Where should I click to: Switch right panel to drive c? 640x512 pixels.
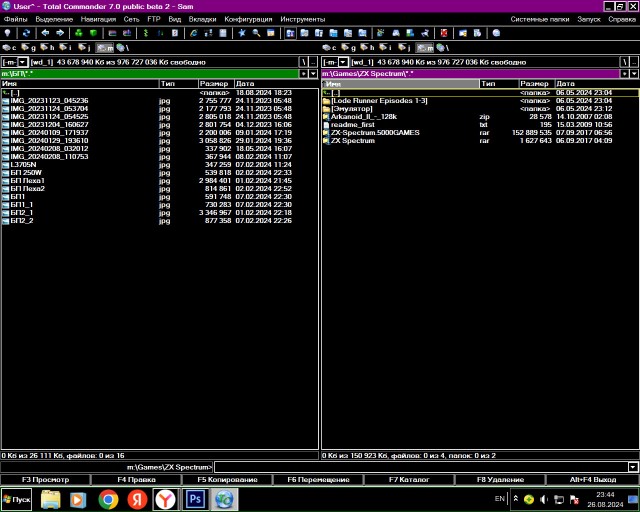(x=330, y=48)
